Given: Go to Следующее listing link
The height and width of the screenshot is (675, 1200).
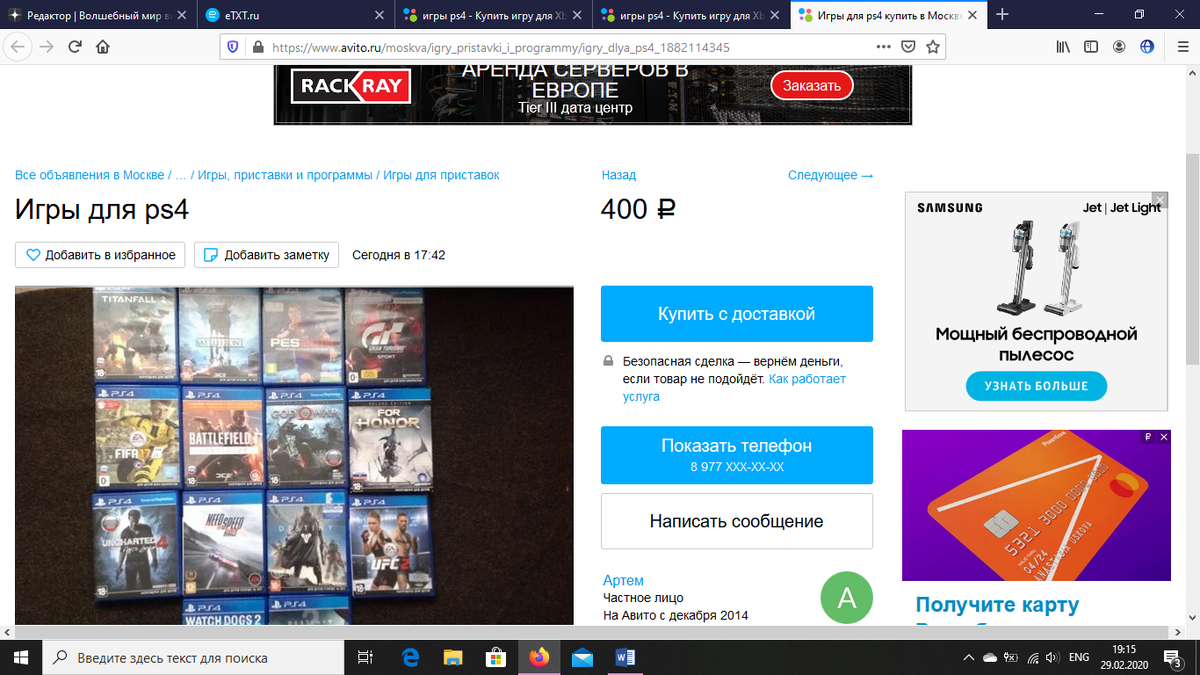Looking at the screenshot, I should (x=830, y=175).
